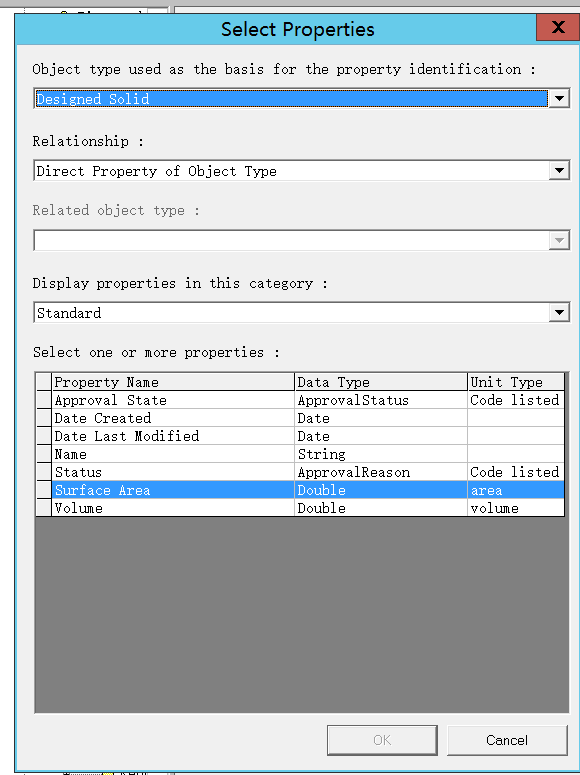
Task: Click the Data Type column header
Action: click(381, 382)
